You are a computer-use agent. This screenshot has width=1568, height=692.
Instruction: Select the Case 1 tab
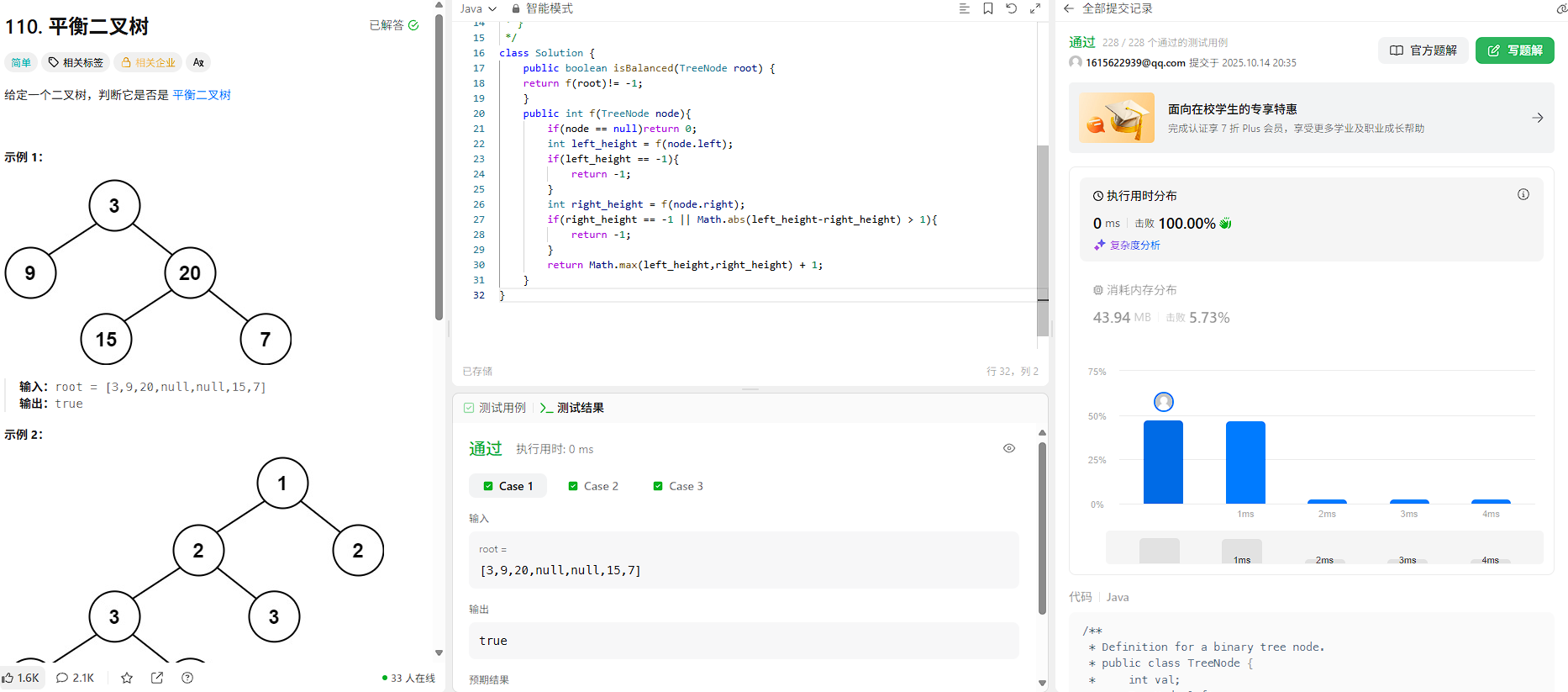click(x=508, y=486)
